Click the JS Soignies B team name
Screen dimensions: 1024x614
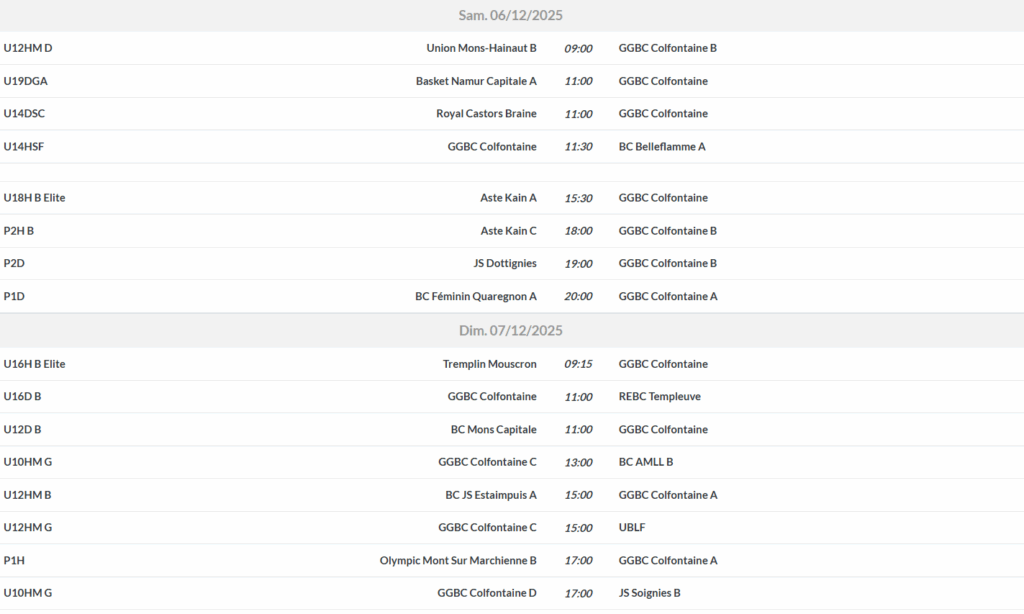(x=649, y=594)
